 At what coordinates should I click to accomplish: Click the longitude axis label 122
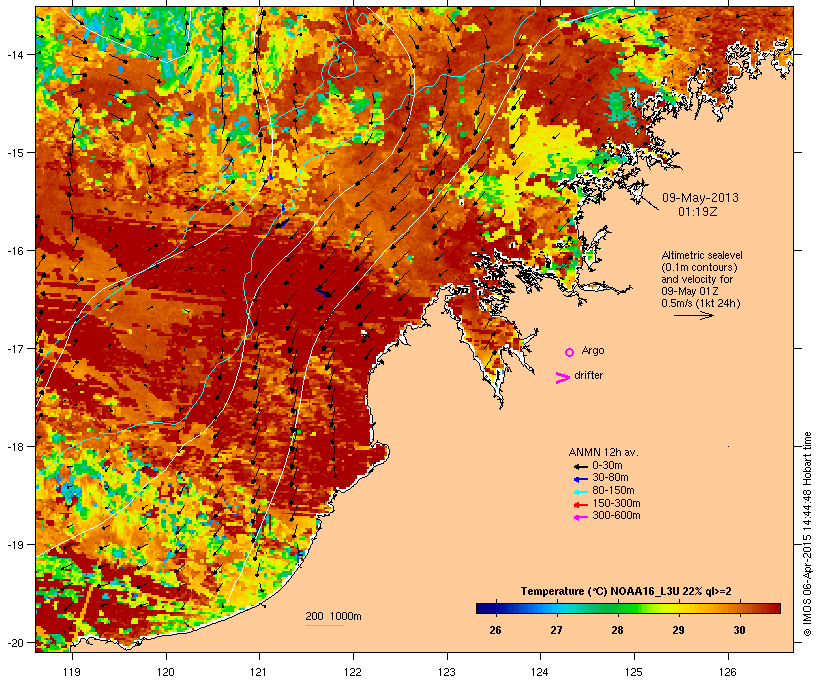(353, 672)
